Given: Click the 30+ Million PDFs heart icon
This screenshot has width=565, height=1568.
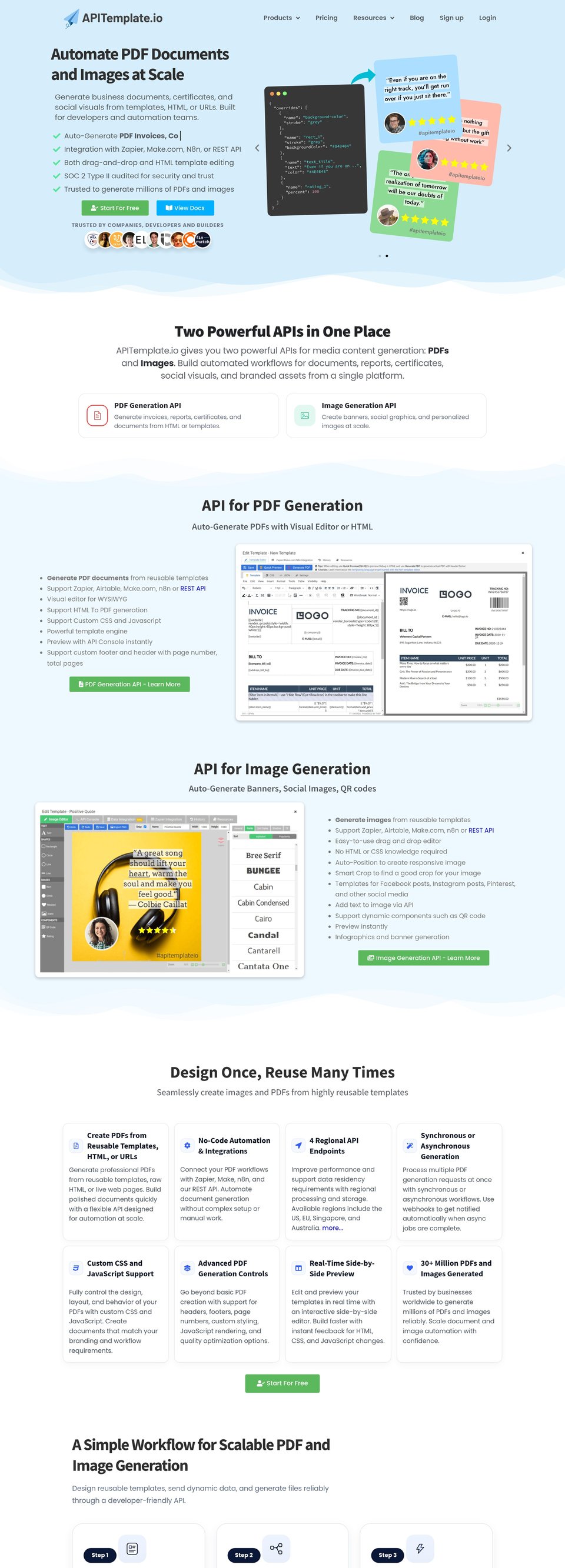Looking at the screenshot, I should point(410,1269).
